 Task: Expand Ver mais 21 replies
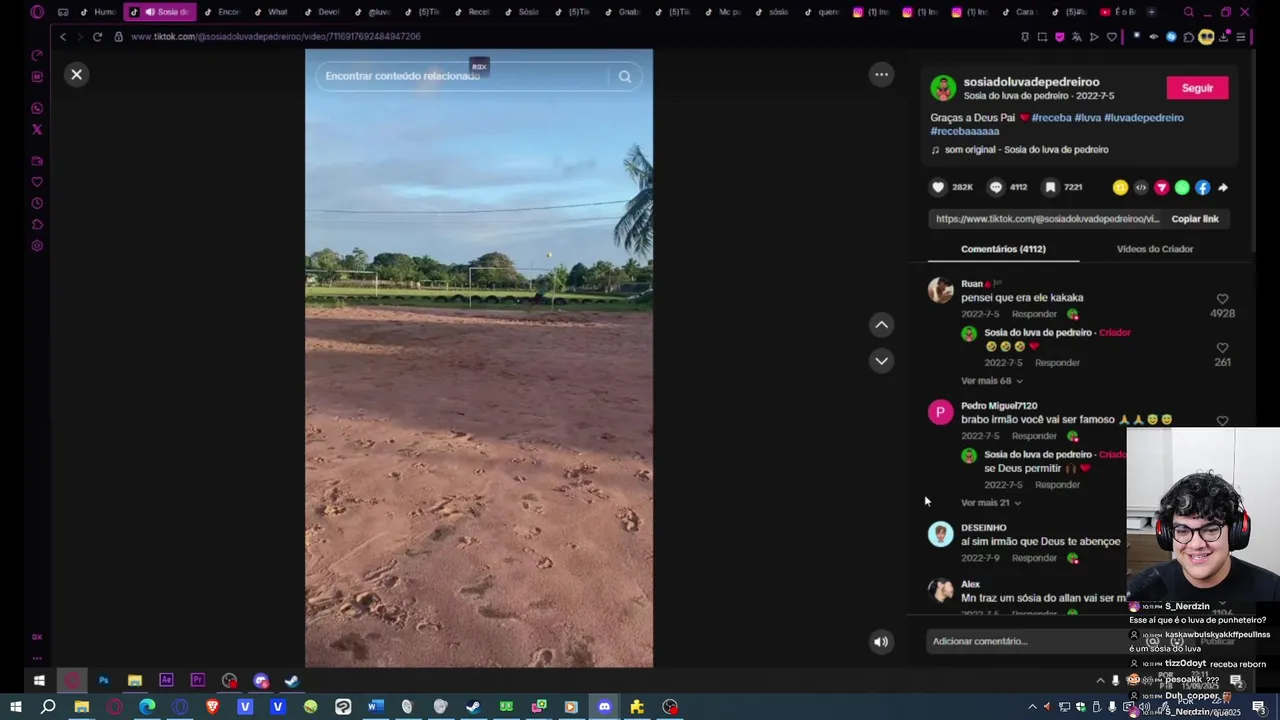991,503
